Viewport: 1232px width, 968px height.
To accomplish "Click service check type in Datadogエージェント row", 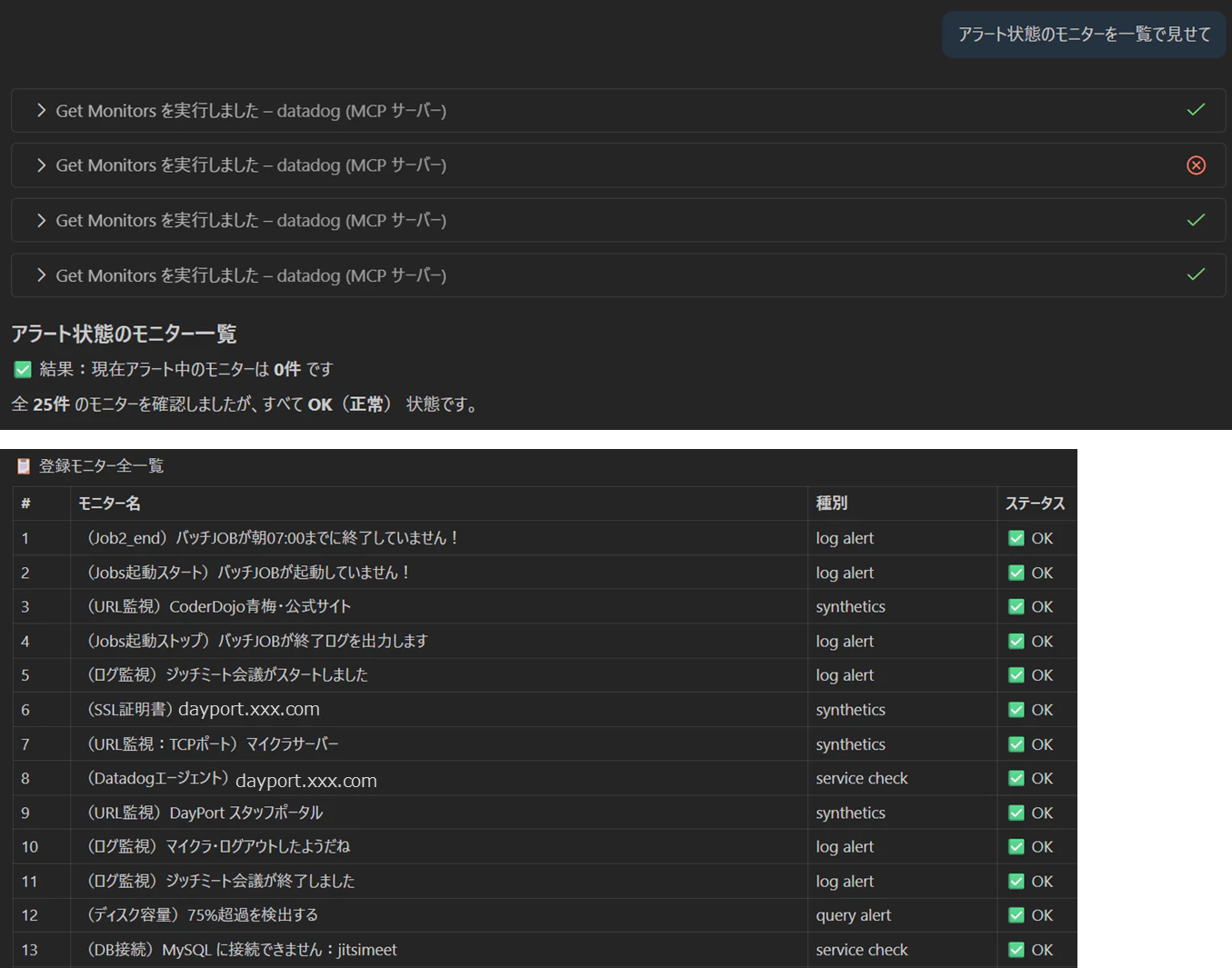I will pyautogui.click(x=862, y=778).
